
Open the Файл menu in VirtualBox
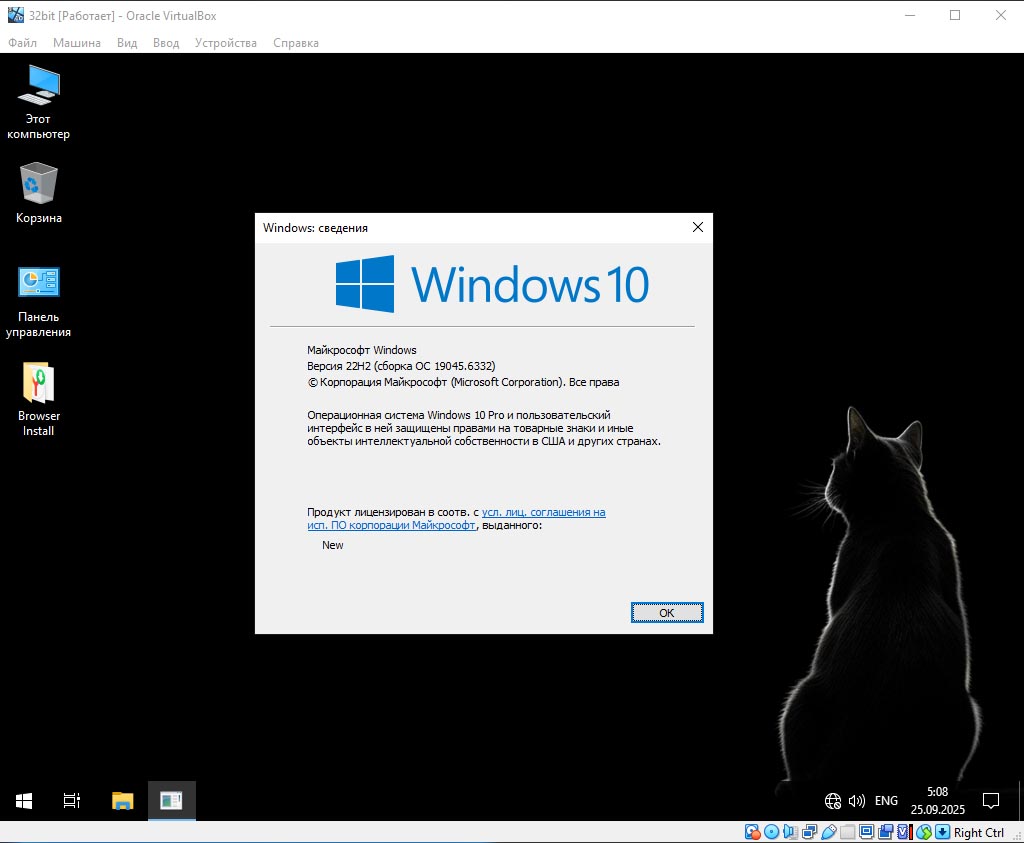click(22, 43)
